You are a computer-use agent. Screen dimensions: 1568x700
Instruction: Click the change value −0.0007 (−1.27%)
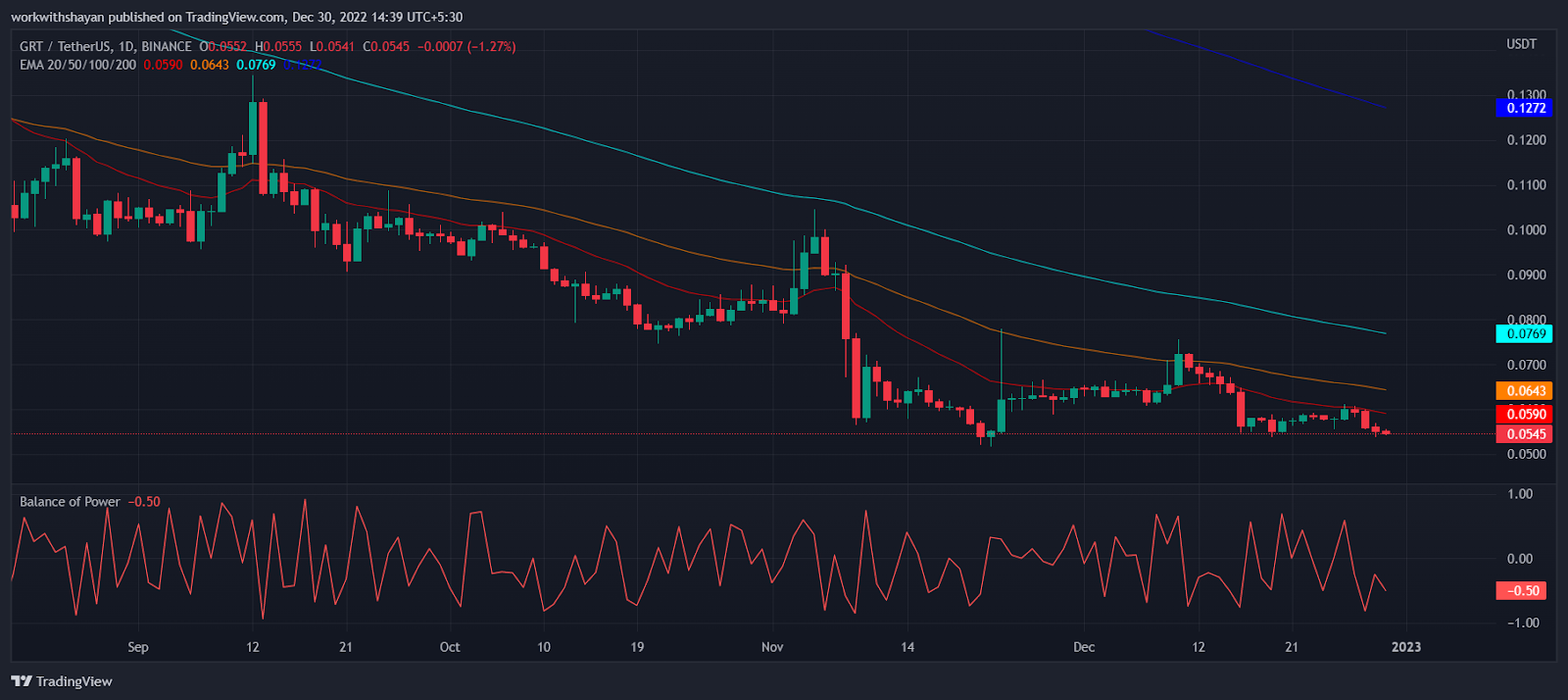point(466,47)
